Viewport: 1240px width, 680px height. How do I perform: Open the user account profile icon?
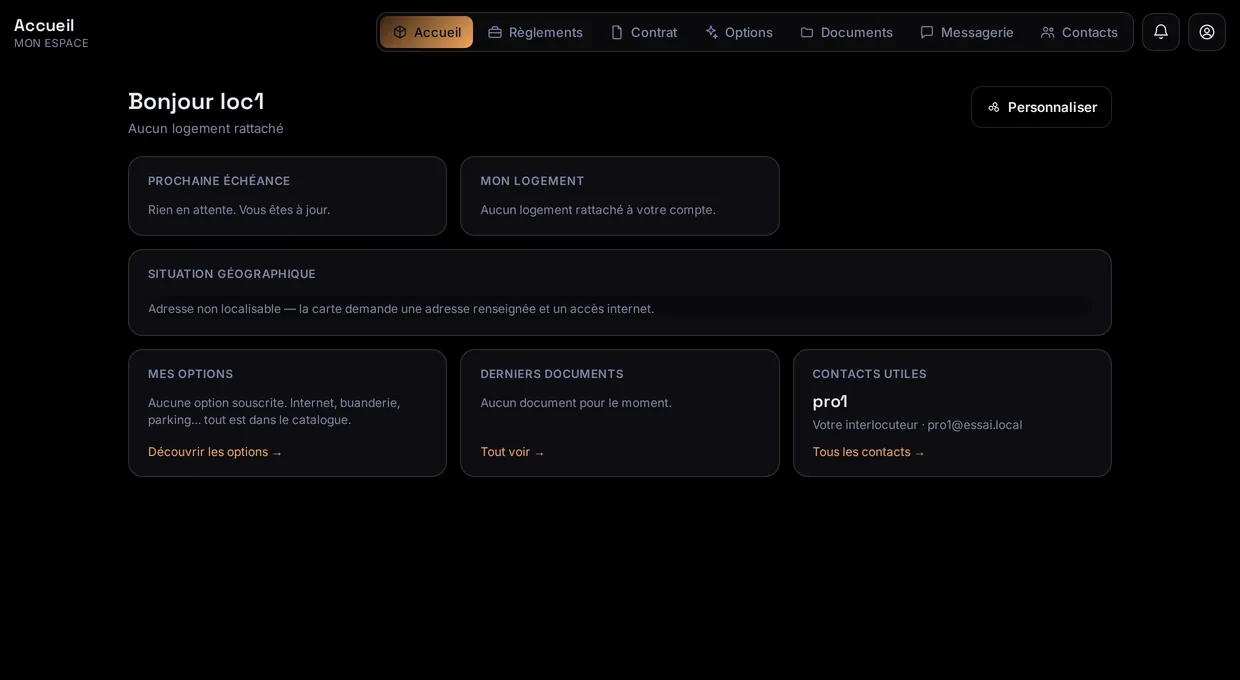click(x=1206, y=32)
